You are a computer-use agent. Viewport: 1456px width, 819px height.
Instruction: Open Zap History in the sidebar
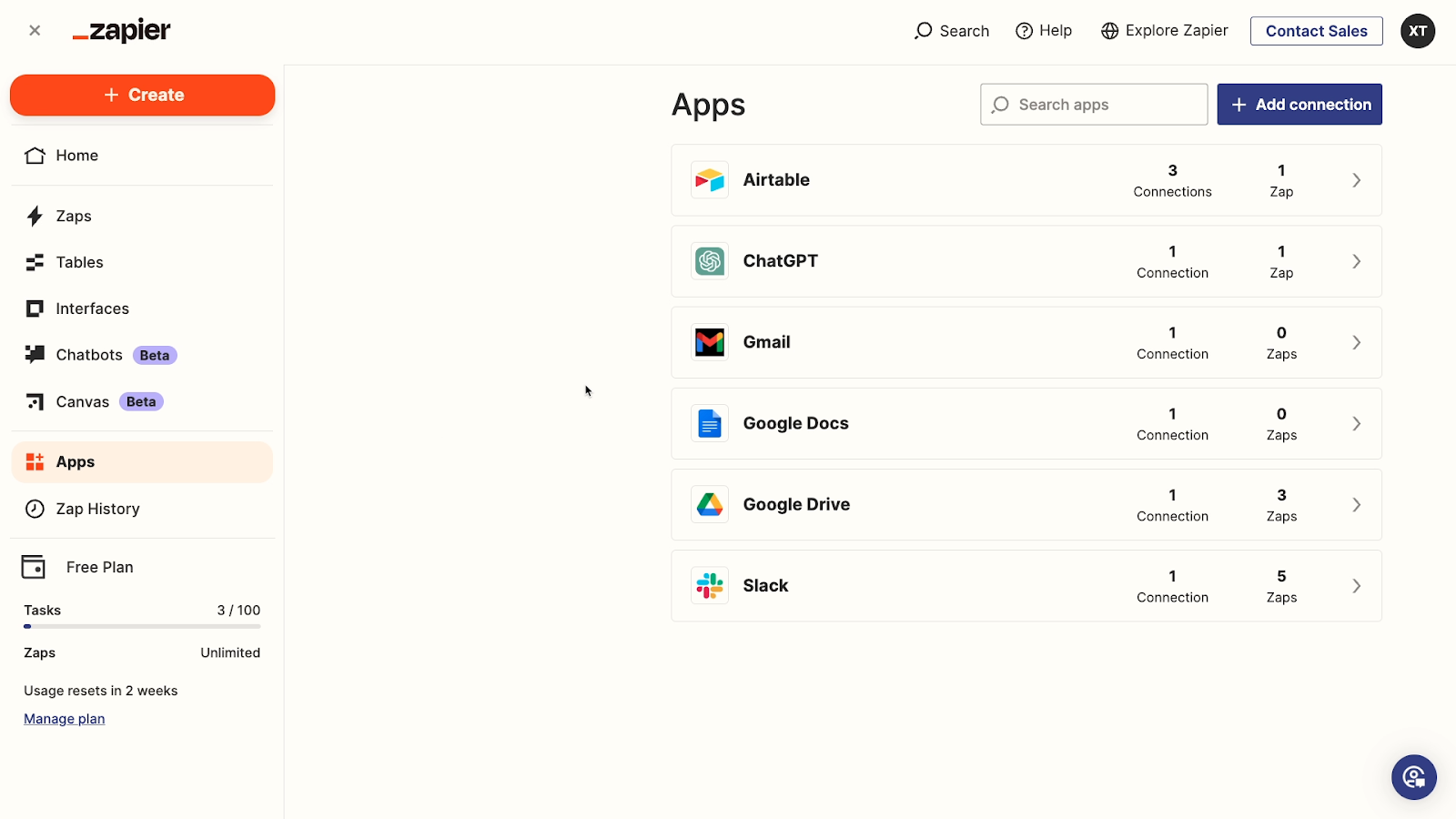coord(142,509)
